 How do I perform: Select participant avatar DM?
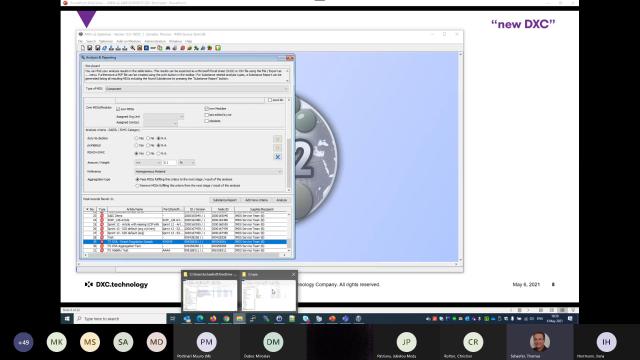click(273, 342)
